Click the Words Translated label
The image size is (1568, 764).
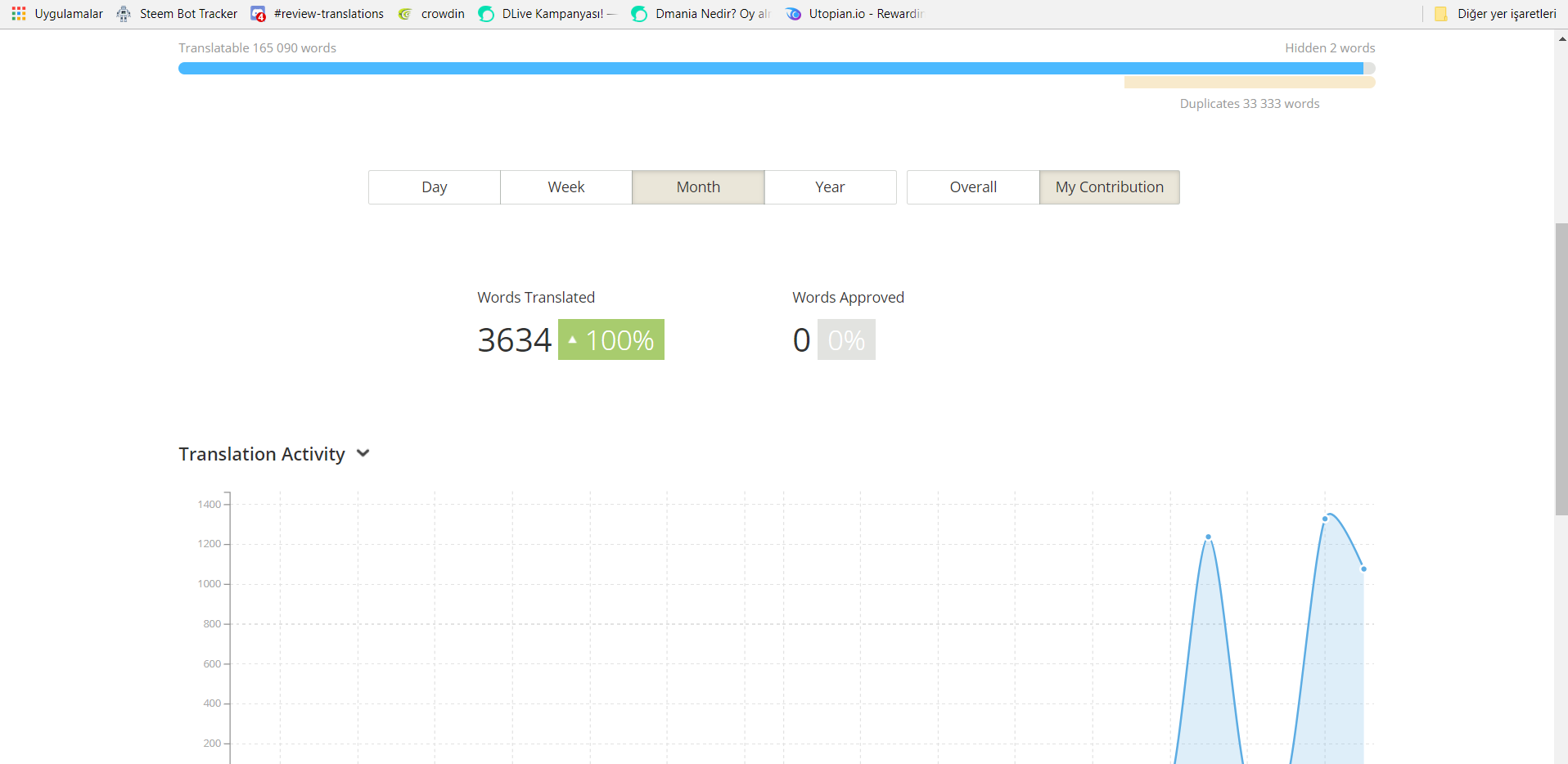(536, 298)
